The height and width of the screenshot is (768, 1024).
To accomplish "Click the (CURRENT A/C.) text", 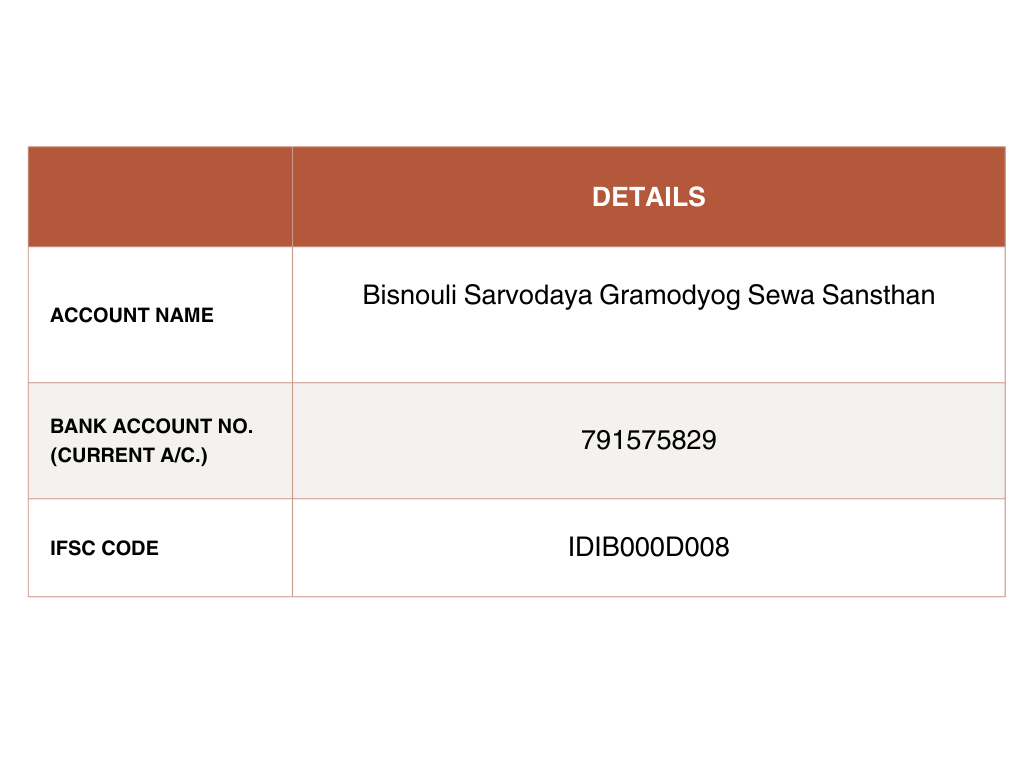I will click(129, 456).
